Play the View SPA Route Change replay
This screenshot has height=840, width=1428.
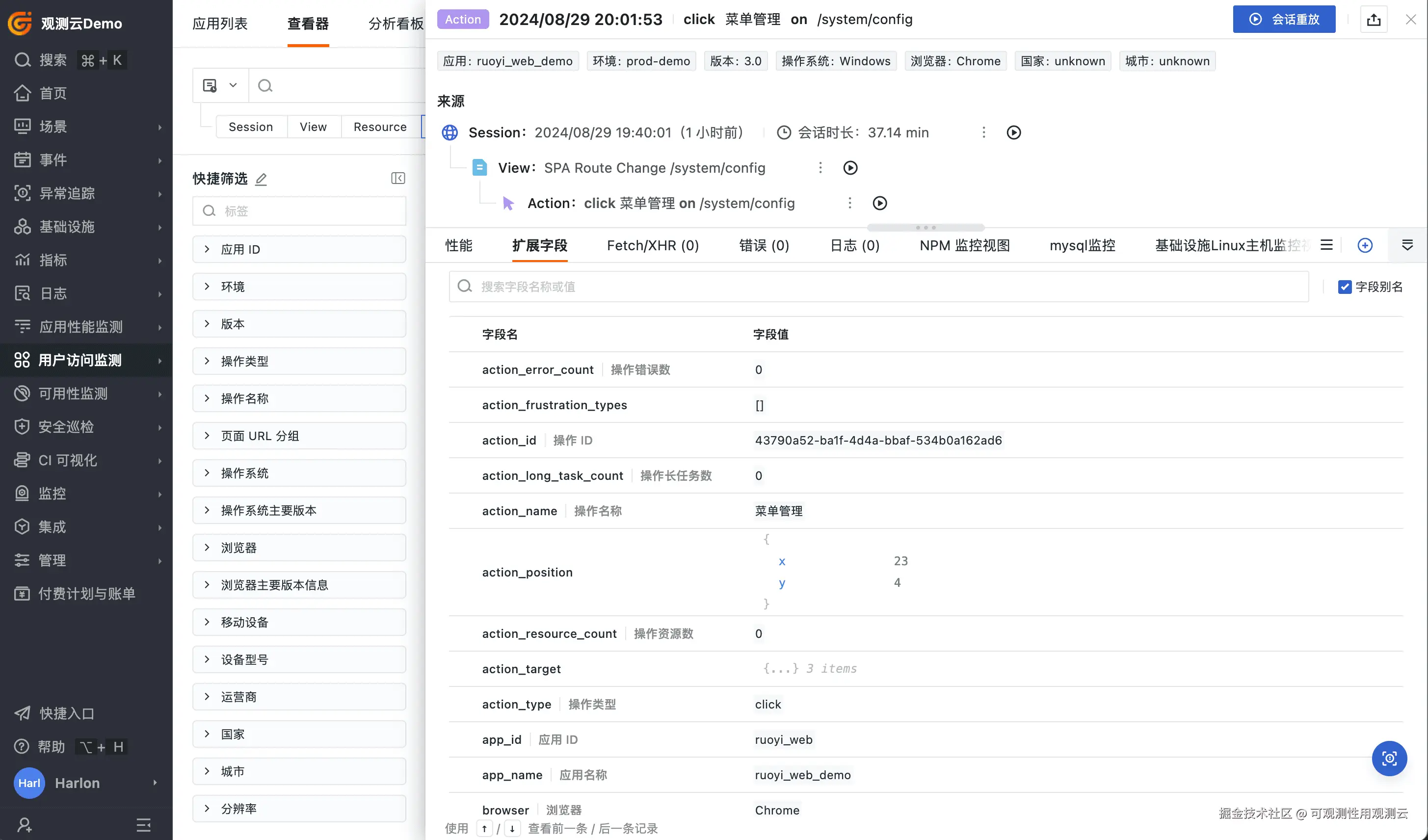coord(850,168)
